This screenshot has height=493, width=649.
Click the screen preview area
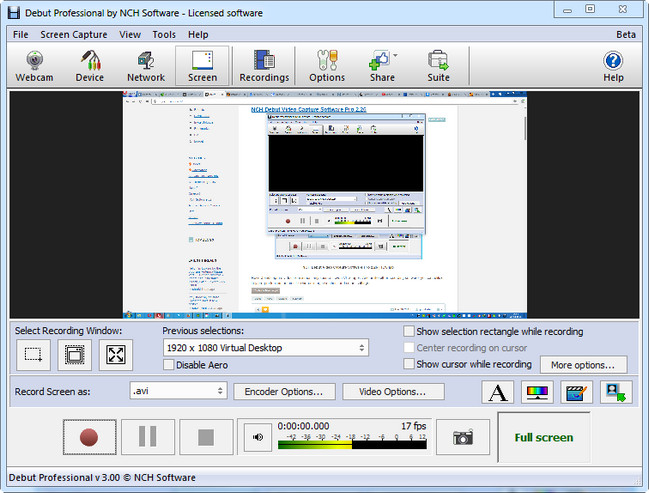click(x=324, y=204)
